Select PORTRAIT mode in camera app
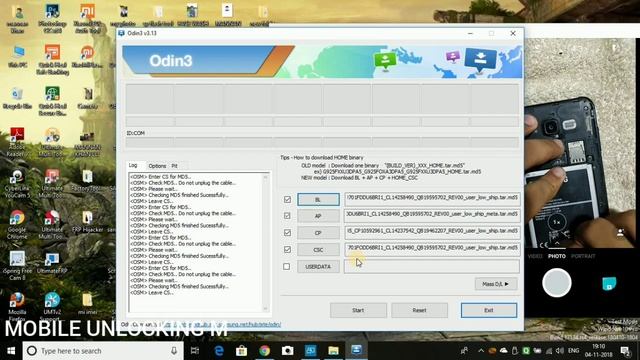The width and height of the screenshot is (640, 360). [583, 256]
